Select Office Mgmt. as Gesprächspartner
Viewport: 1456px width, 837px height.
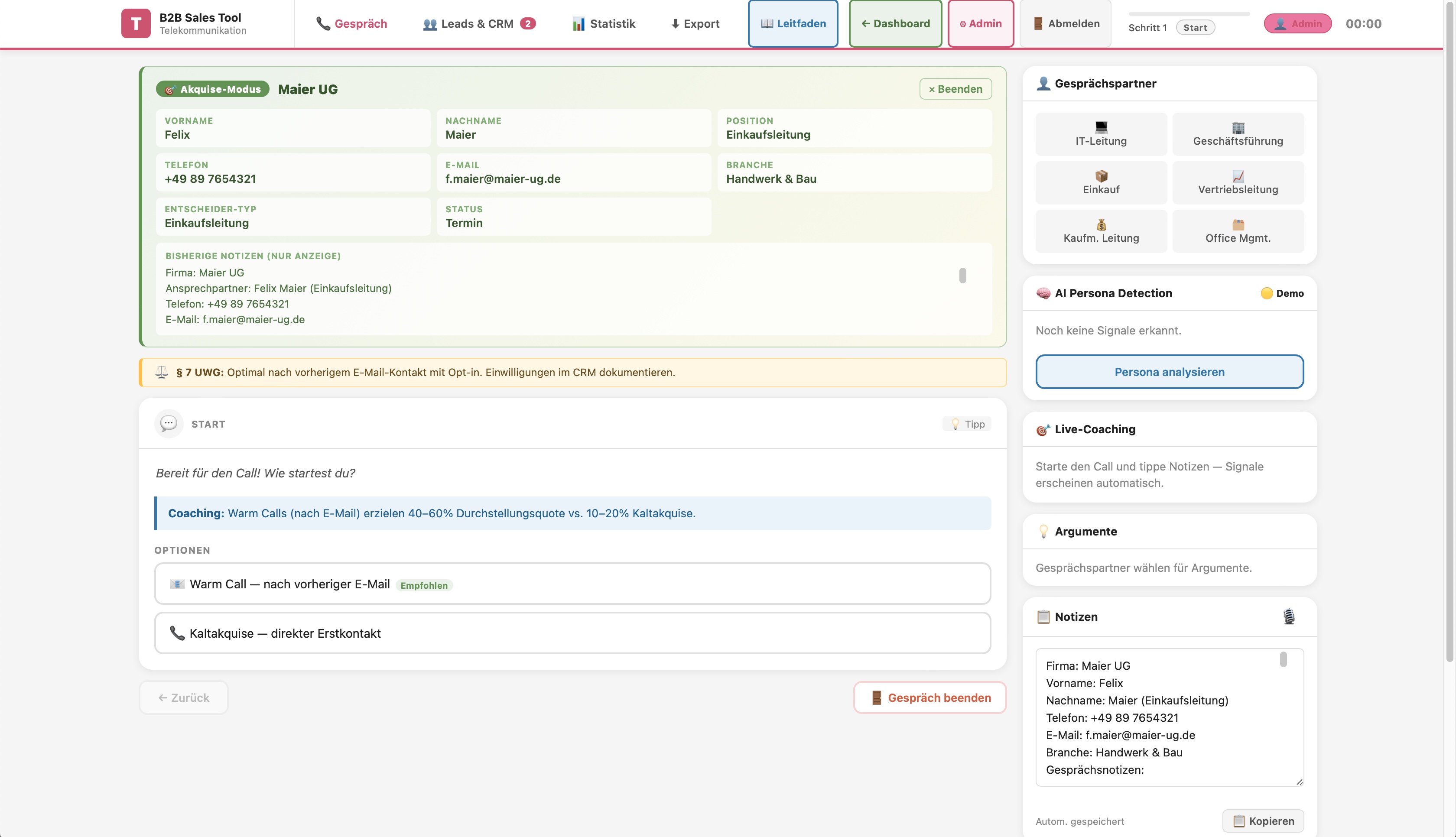point(1238,231)
